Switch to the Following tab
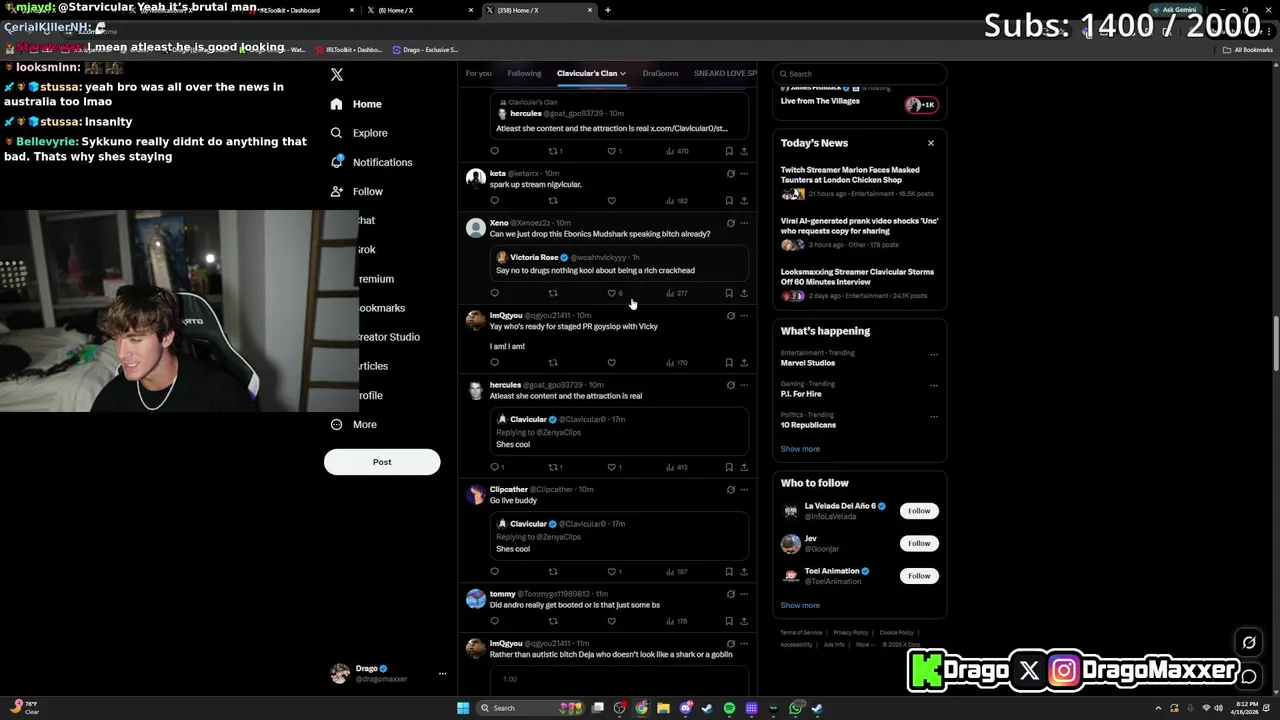The height and width of the screenshot is (720, 1280). [x=524, y=73]
